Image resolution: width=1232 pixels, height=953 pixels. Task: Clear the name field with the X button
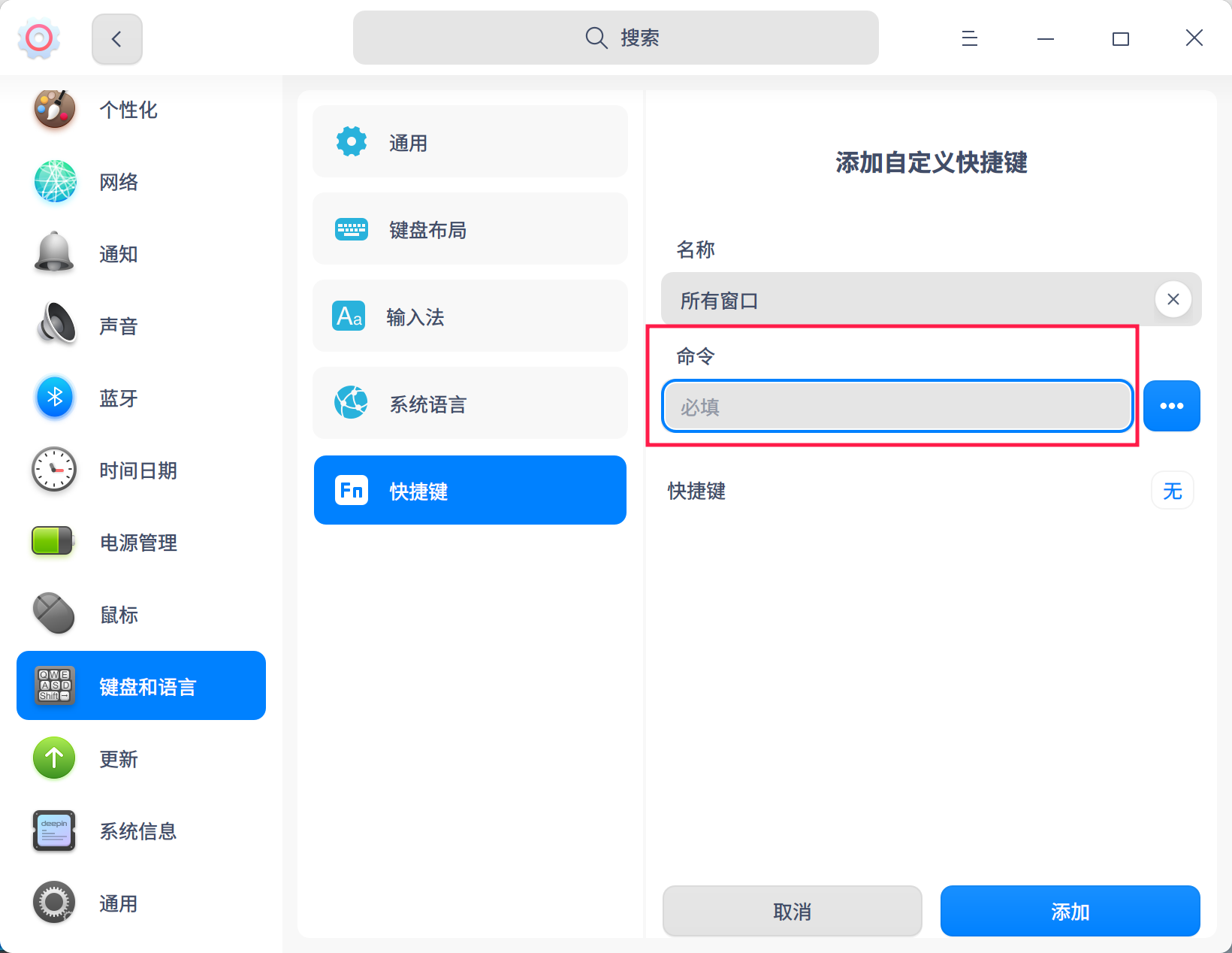pyautogui.click(x=1173, y=299)
